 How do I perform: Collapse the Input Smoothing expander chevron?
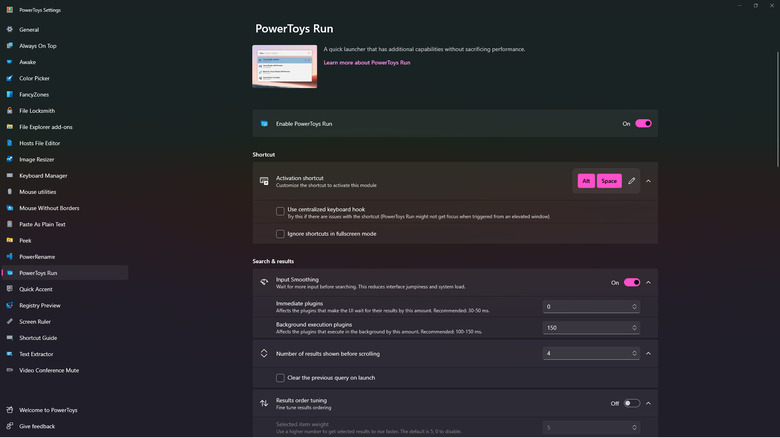(648, 283)
